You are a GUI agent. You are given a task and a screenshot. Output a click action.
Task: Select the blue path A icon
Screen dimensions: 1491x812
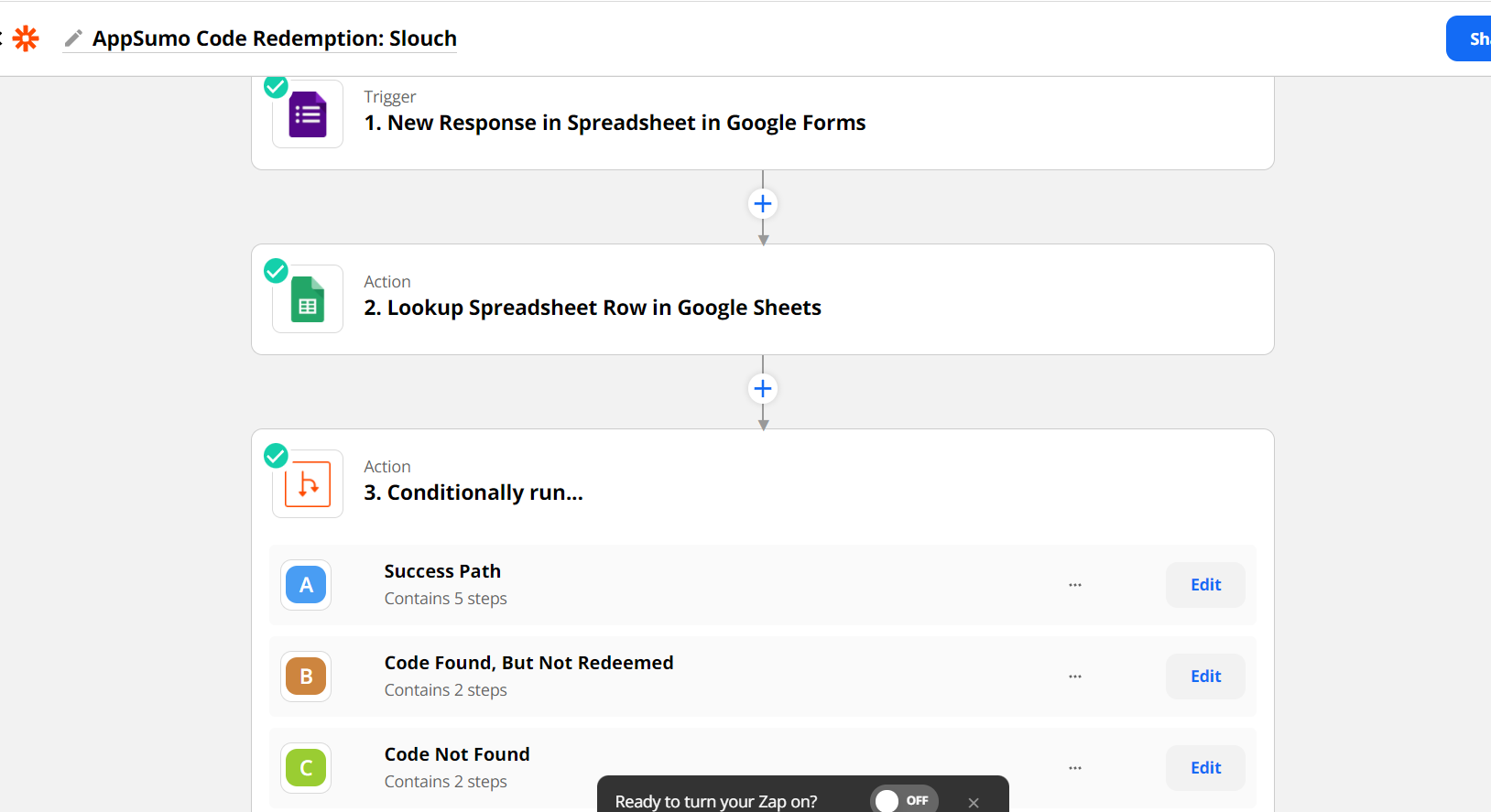tap(306, 585)
